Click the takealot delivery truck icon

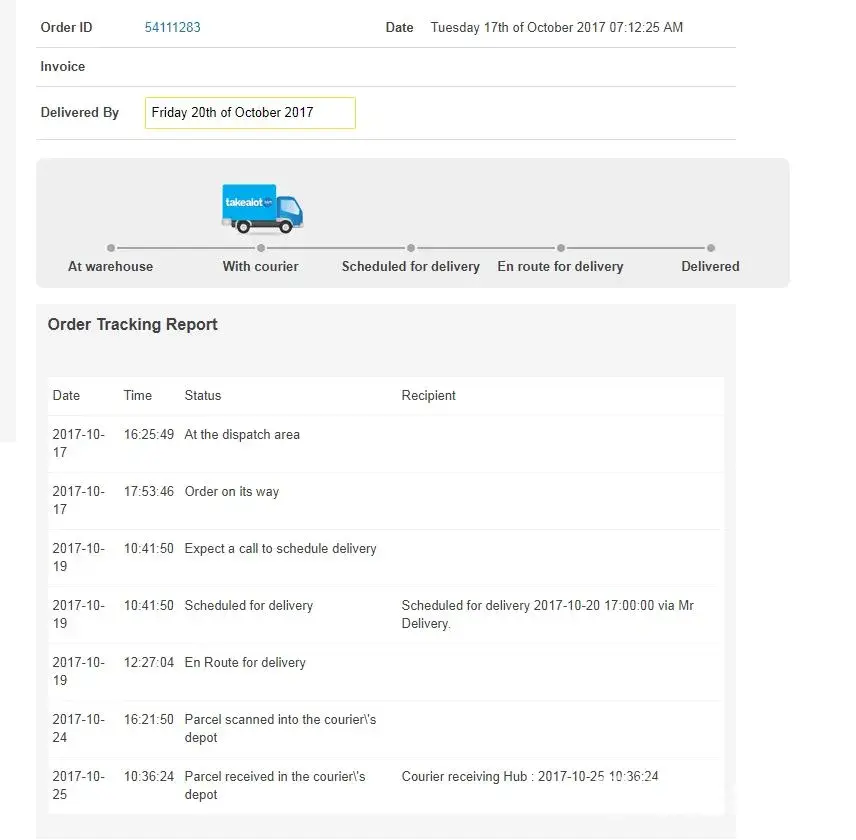262,208
